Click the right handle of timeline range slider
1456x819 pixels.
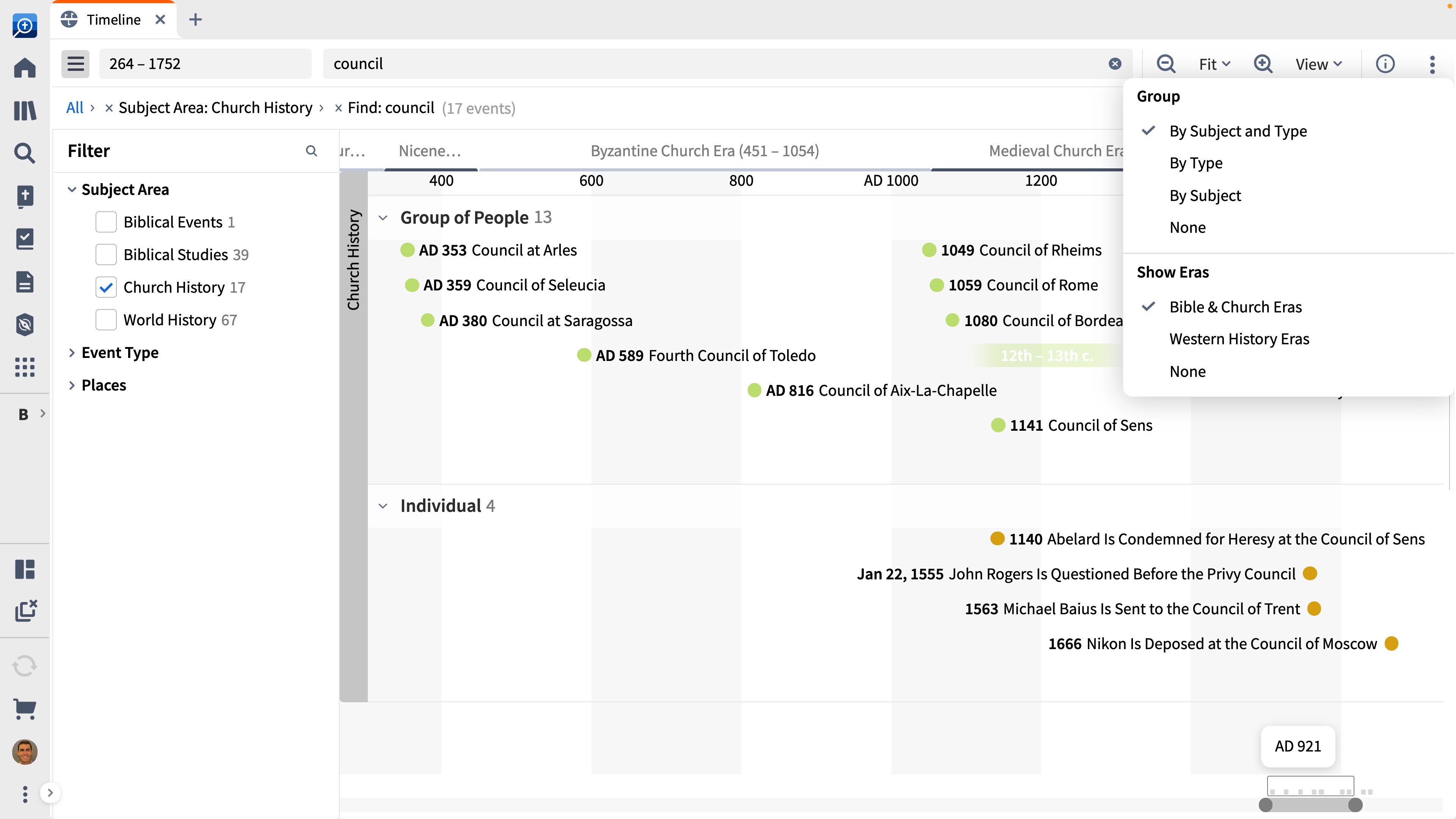click(1355, 805)
